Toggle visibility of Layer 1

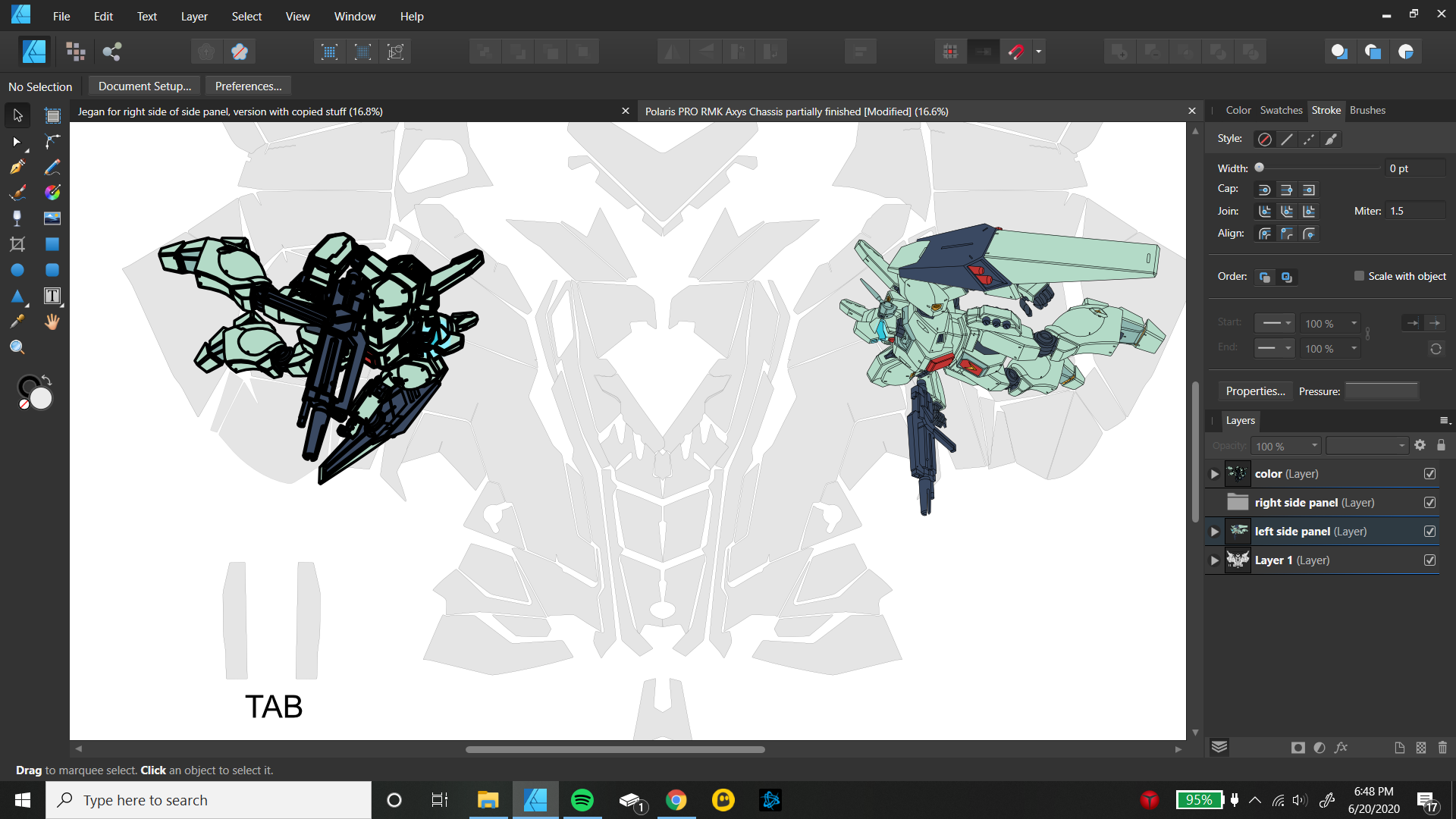tap(1429, 560)
